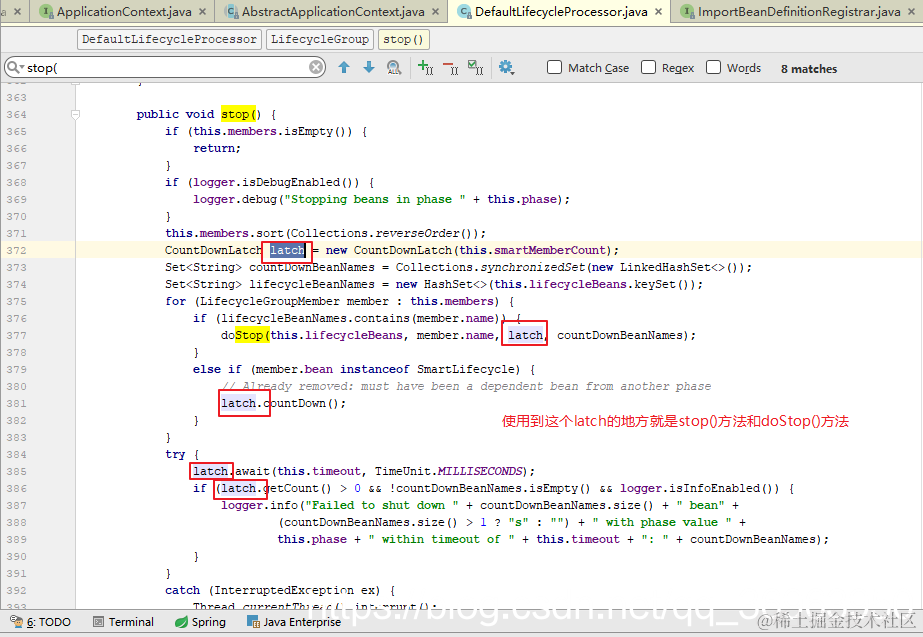Open the Spring tool window
Viewport: 923px width, 637px height.
tap(201, 622)
